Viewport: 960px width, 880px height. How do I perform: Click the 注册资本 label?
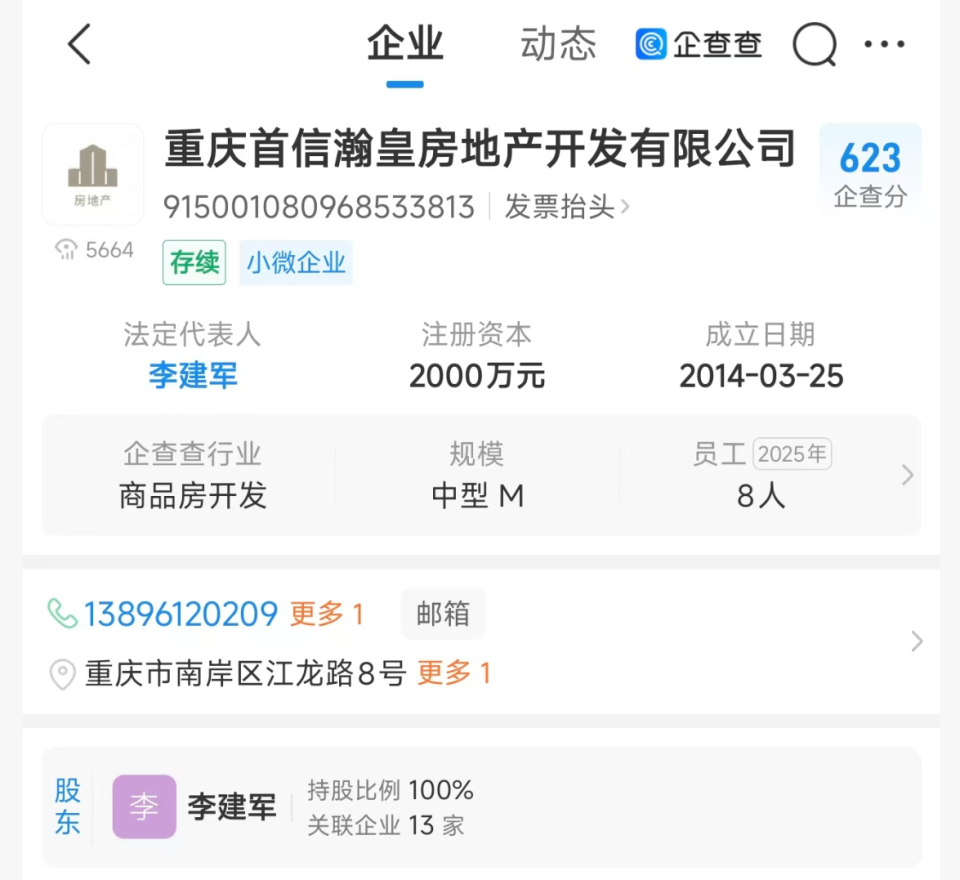click(477, 334)
